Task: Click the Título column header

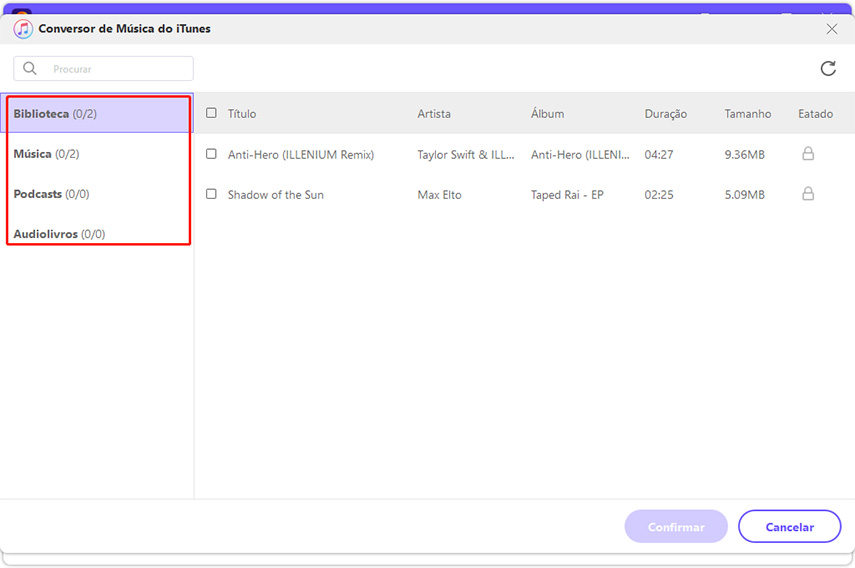Action: [x=242, y=114]
